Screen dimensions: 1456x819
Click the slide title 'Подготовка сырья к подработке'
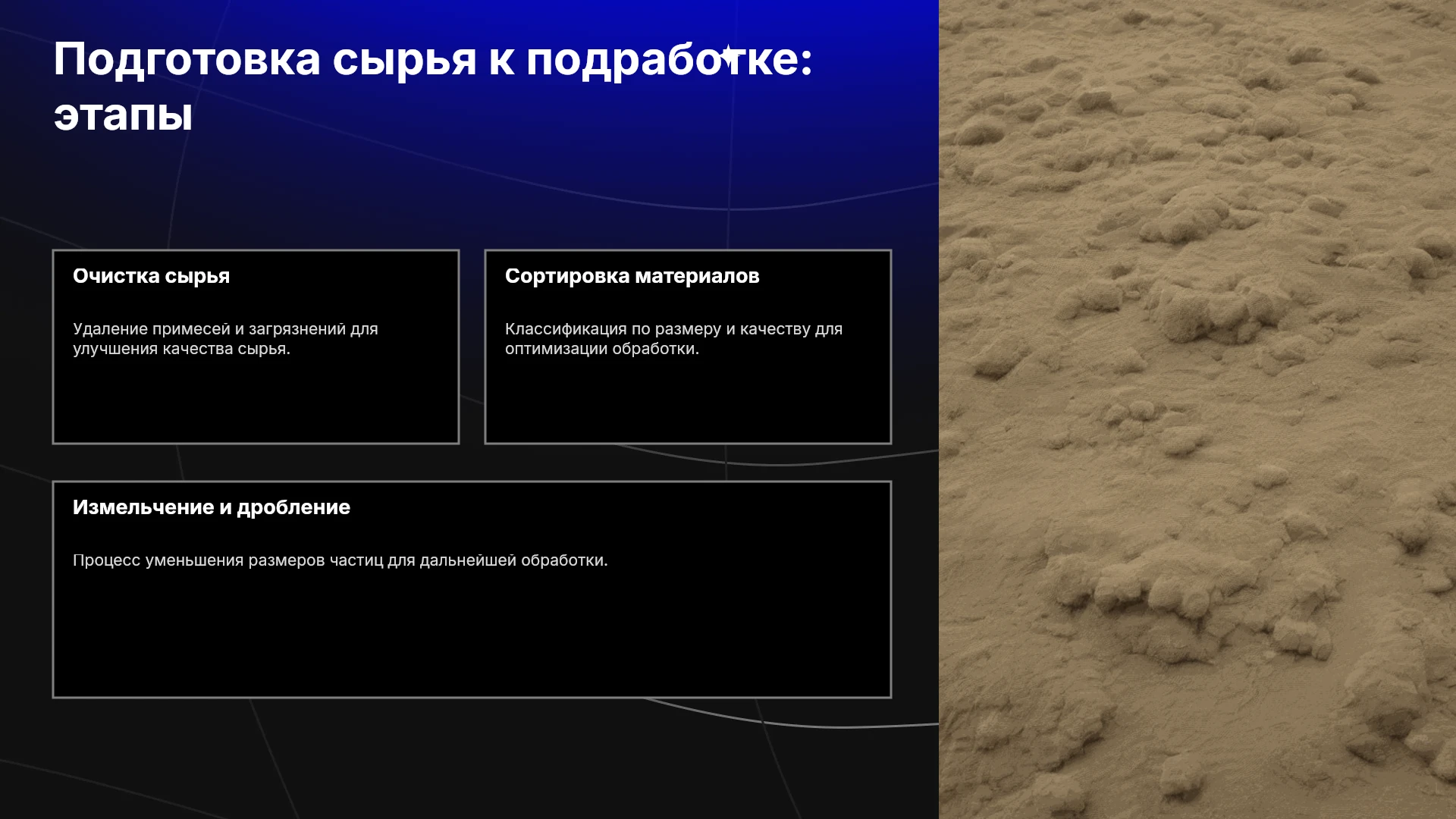pyautogui.click(x=432, y=59)
